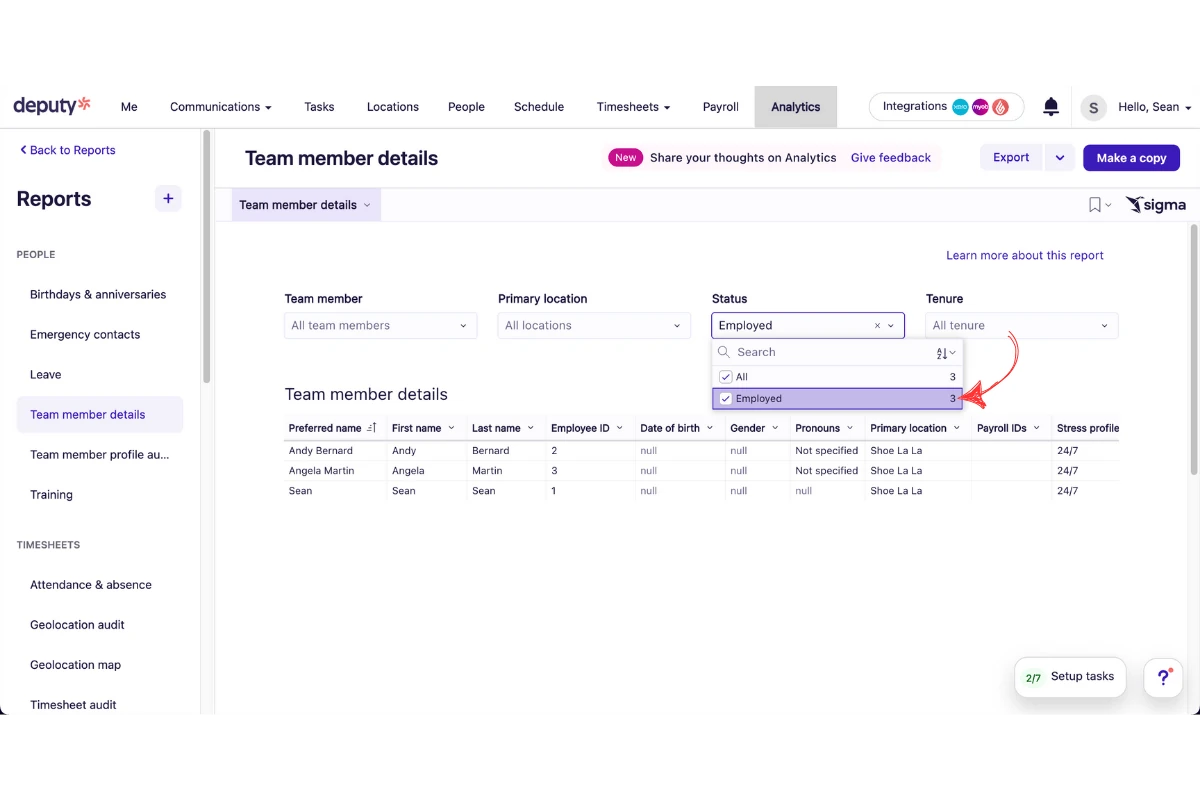Go to the Me menu item
1200x800 pixels.
(129, 107)
